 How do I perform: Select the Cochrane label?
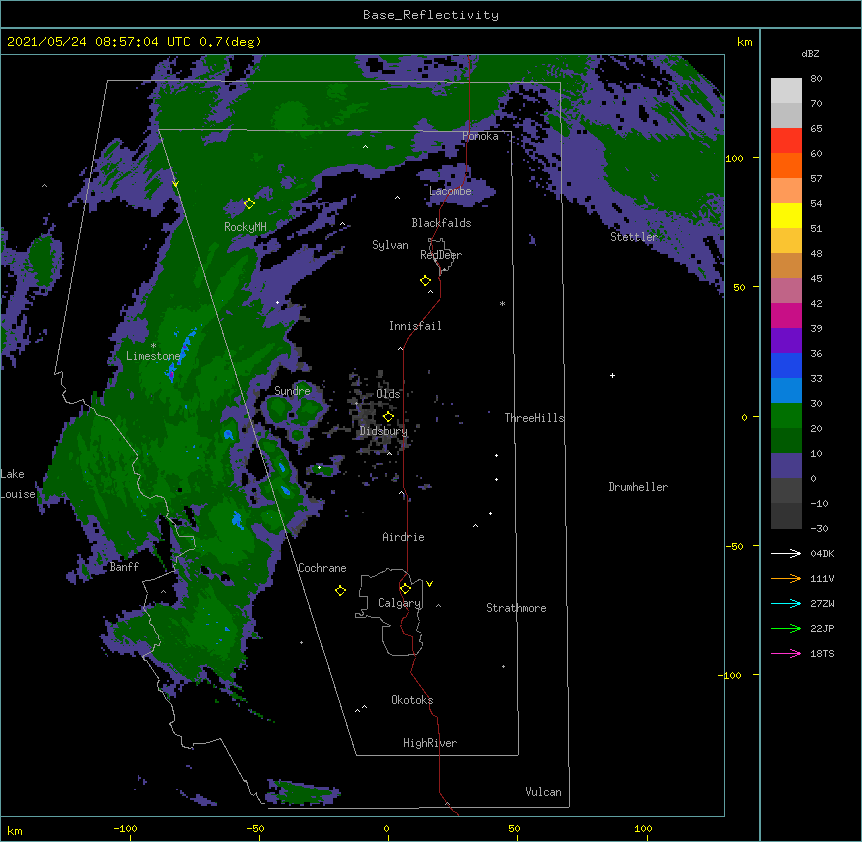click(322, 568)
